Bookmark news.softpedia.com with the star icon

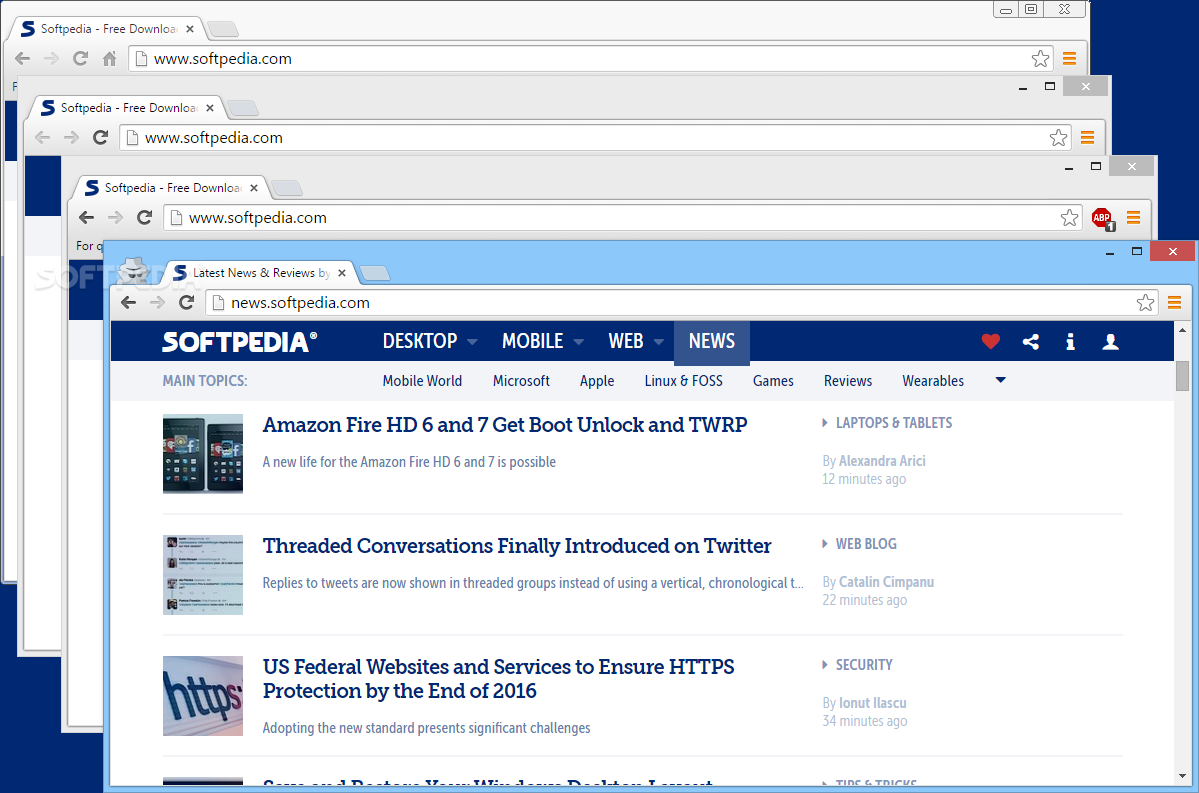pos(1145,303)
